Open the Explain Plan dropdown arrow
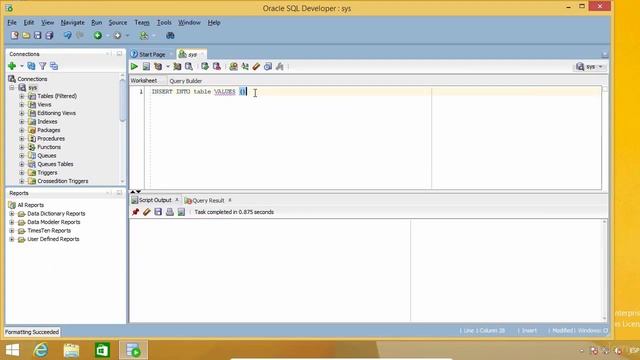 click(x=168, y=67)
